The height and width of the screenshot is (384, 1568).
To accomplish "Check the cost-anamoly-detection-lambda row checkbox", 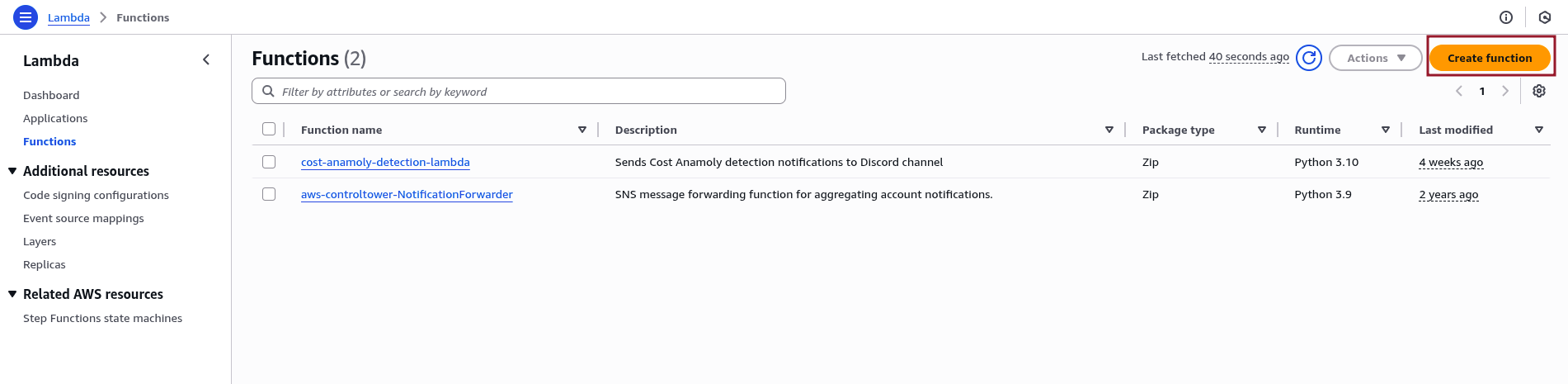I will click(269, 162).
